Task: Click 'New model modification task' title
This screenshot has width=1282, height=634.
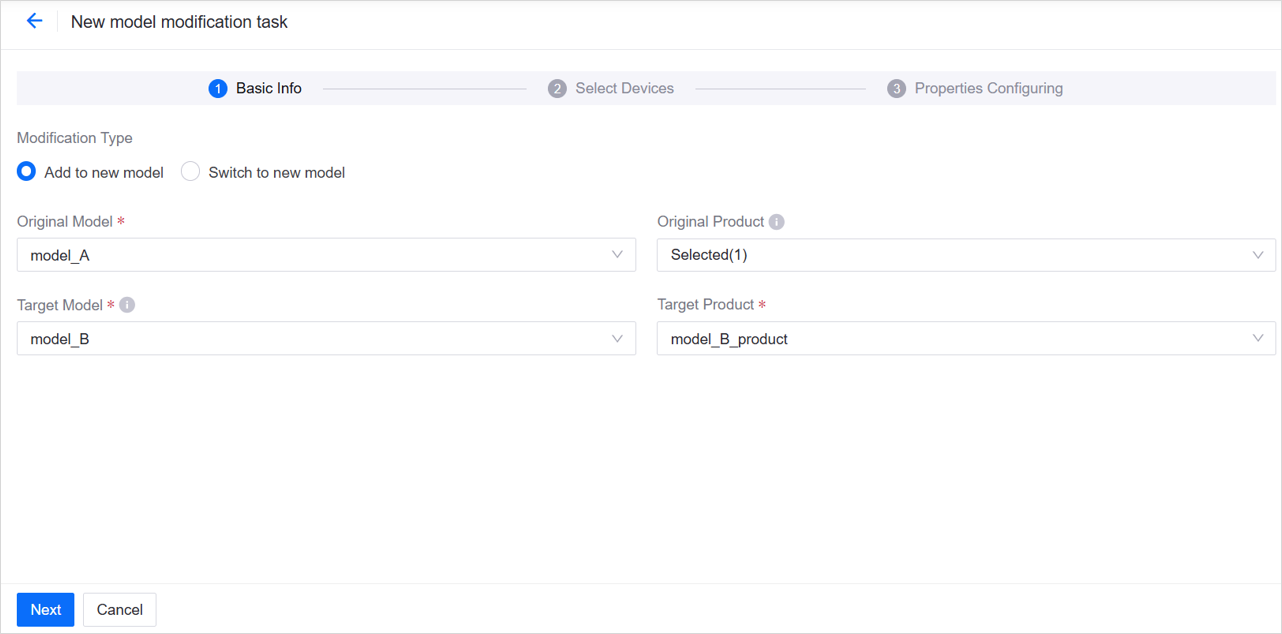Action: pos(179,22)
